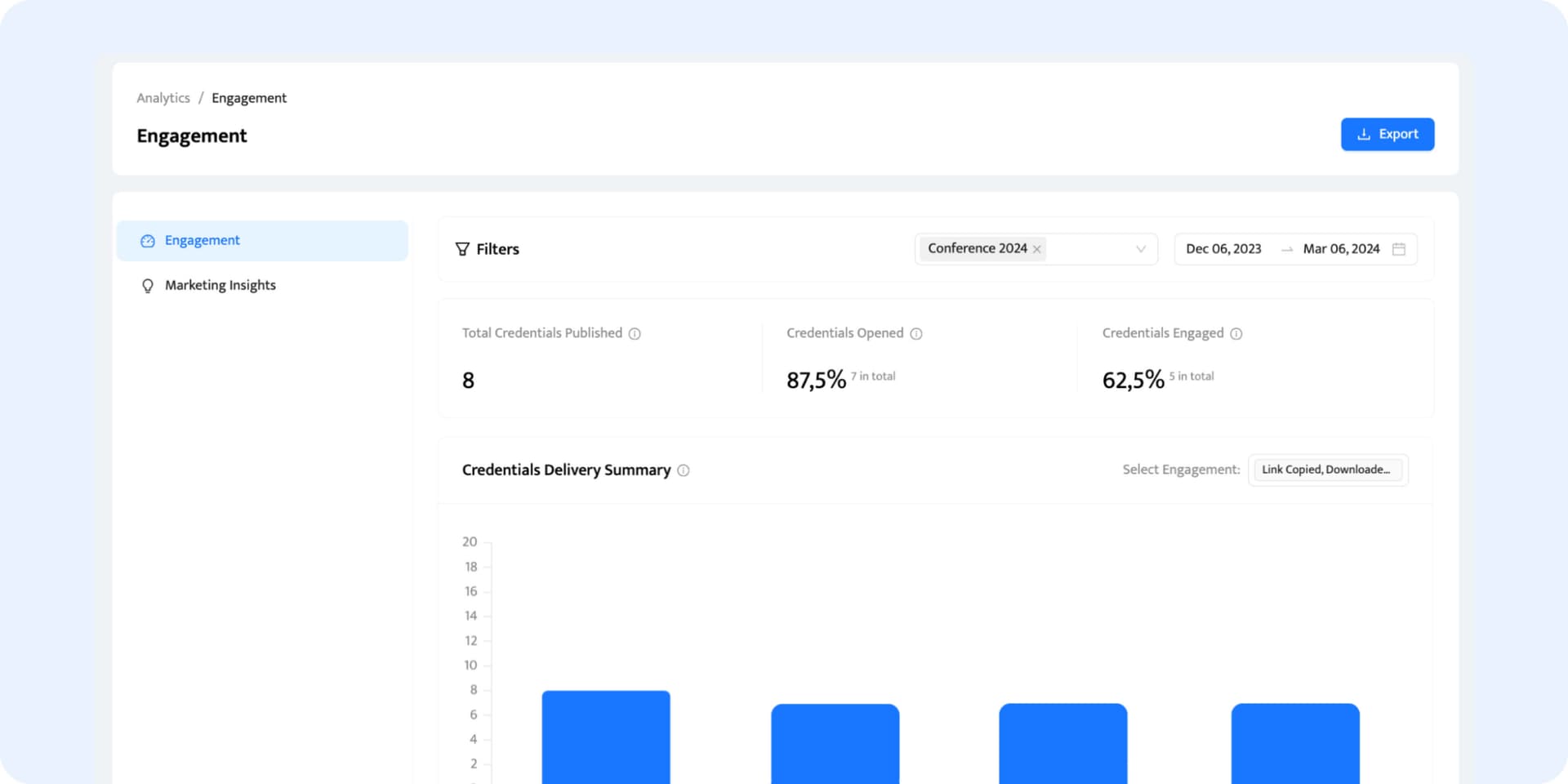1568x784 pixels.
Task: Remove the Conference 2024 filter tag
Action: coord(1037,249)
